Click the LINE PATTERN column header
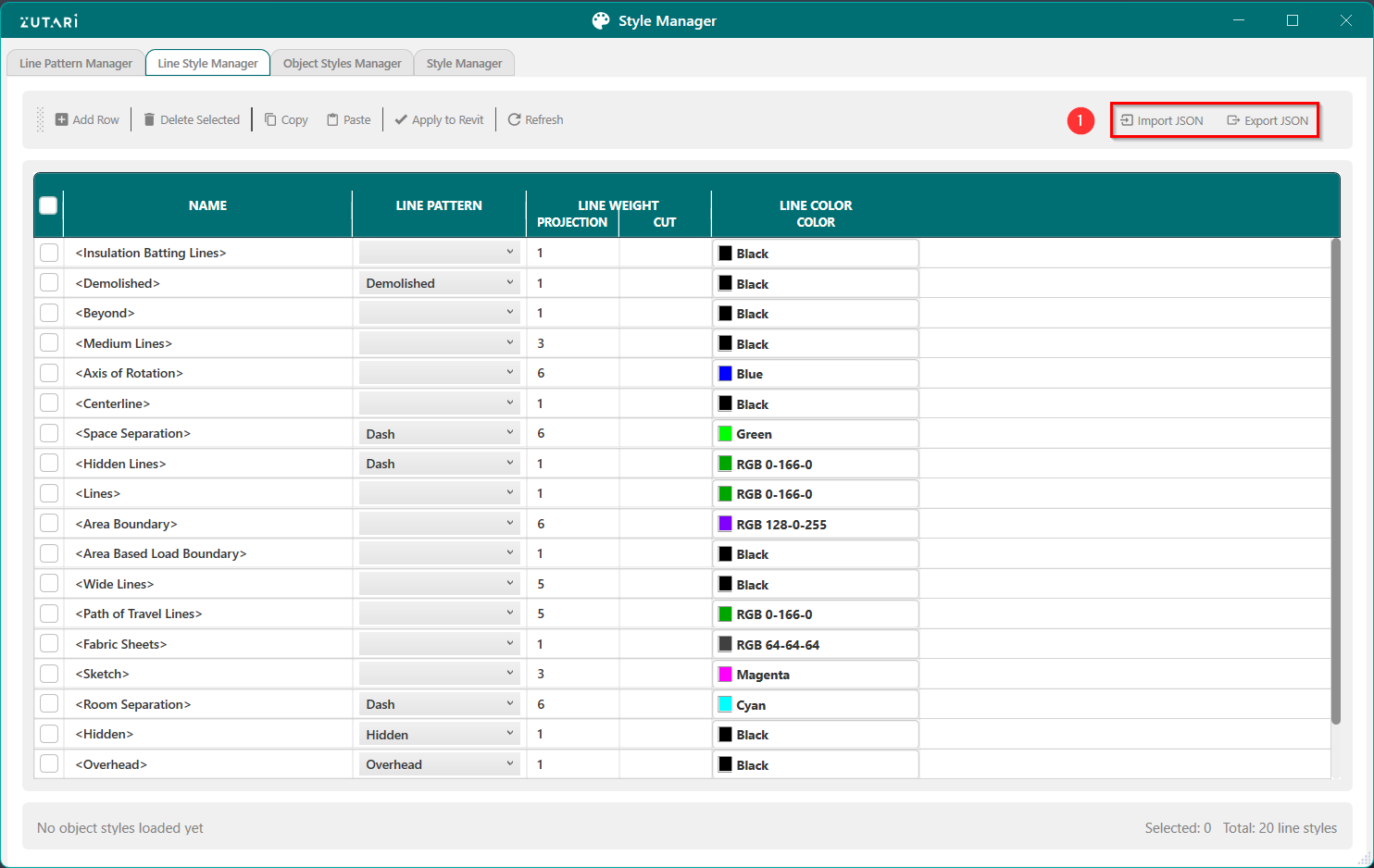 coord(439,205)
